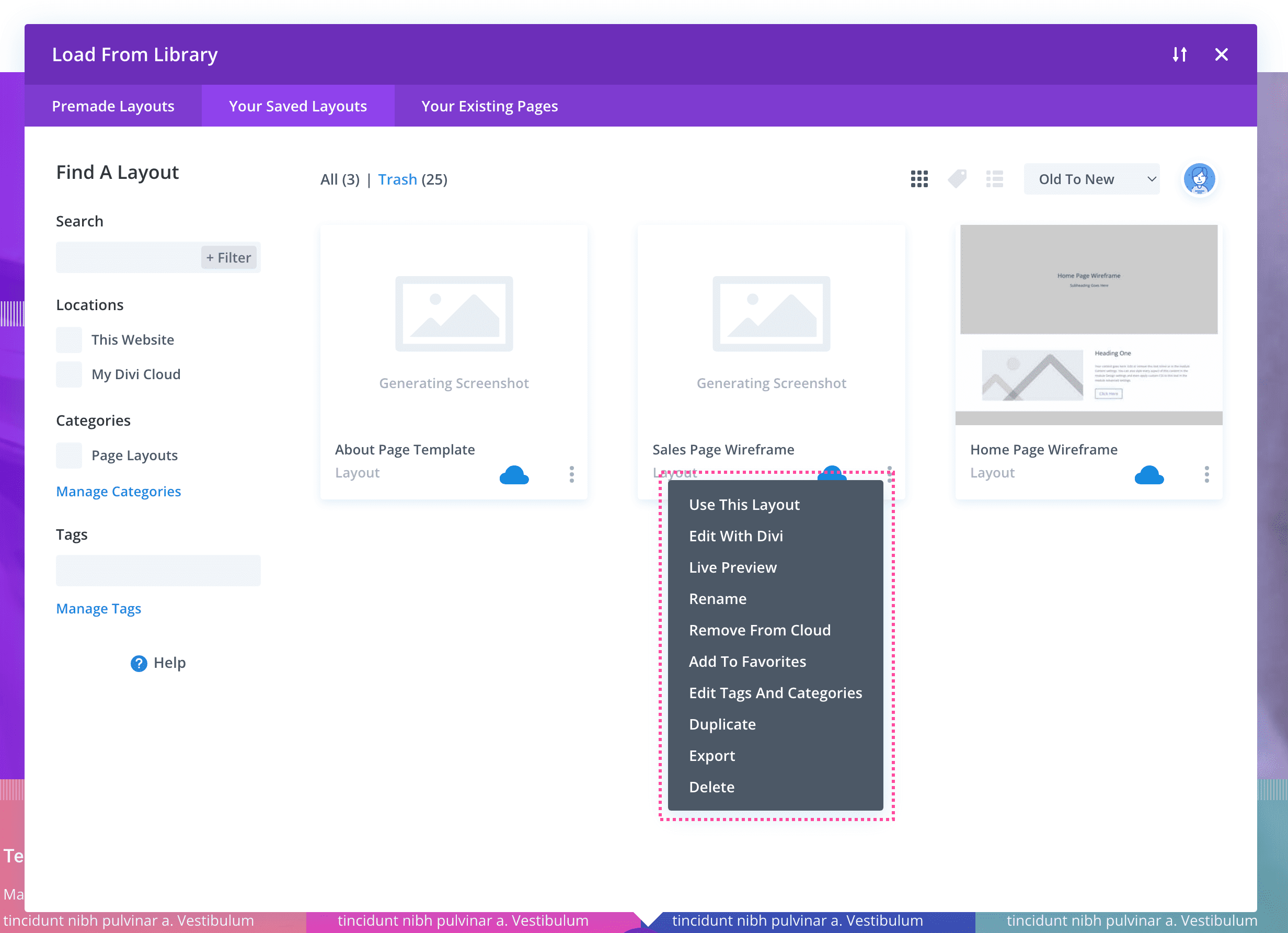
Task: Open three-dot menu for About Page Template
Action: pos(571,474)
